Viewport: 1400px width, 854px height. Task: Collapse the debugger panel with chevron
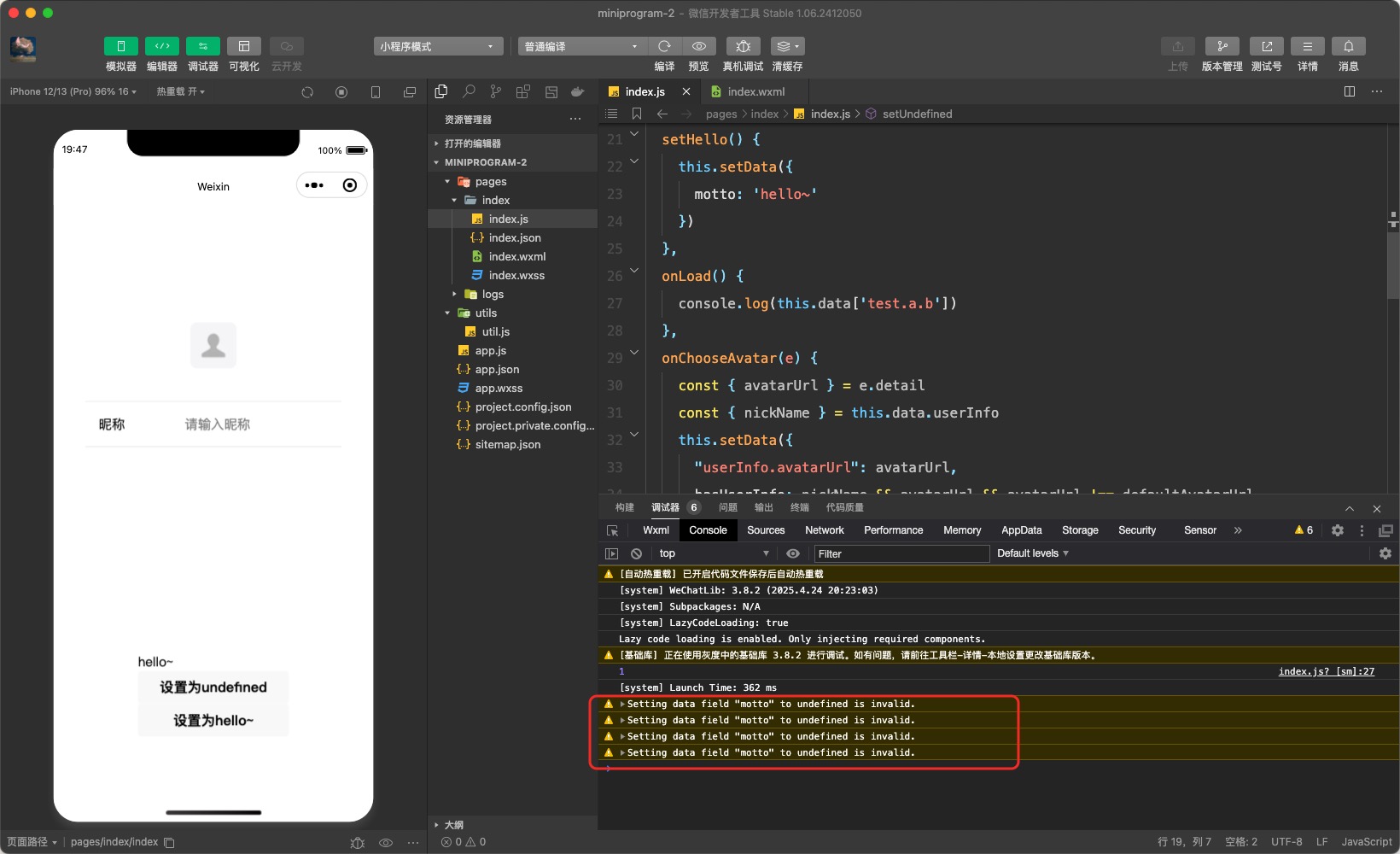pos(1350,508)
